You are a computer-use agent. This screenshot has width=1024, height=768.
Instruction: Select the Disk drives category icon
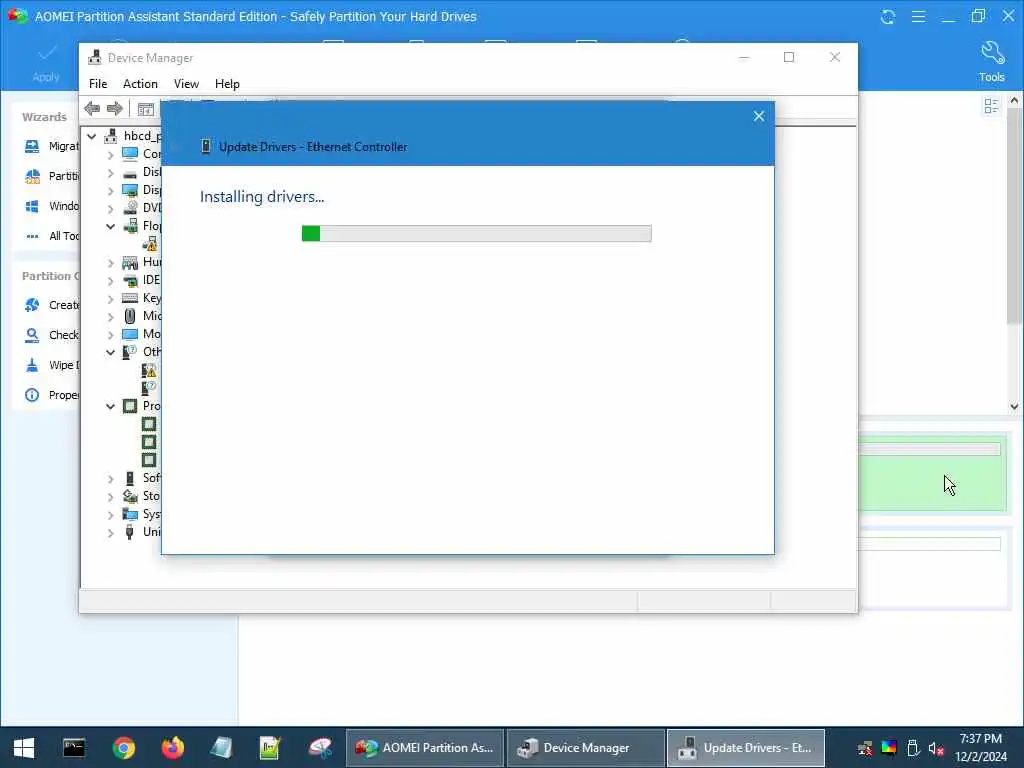pyautogui.click(x=130, y=172)
